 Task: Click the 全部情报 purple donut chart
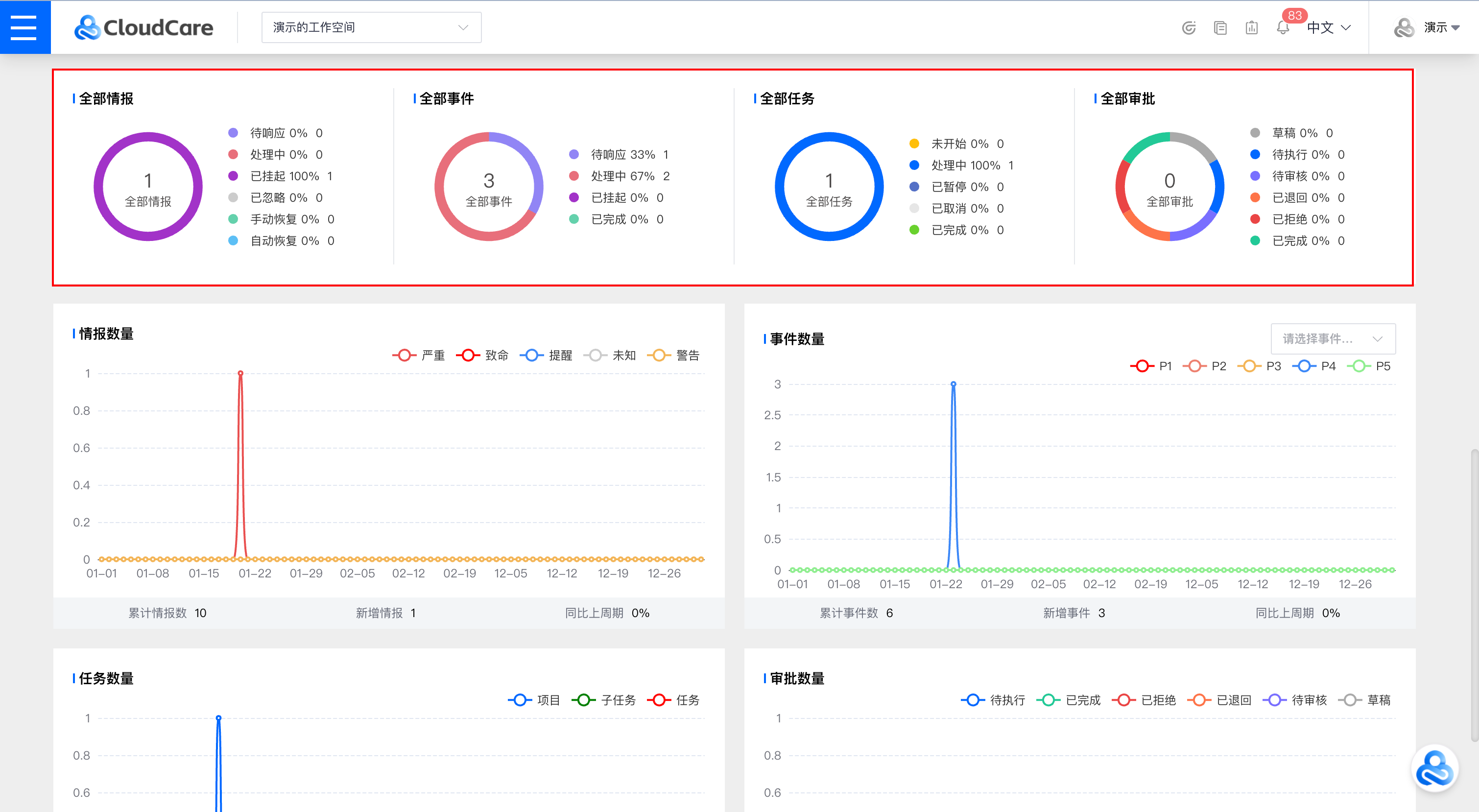tap(148, 187)
